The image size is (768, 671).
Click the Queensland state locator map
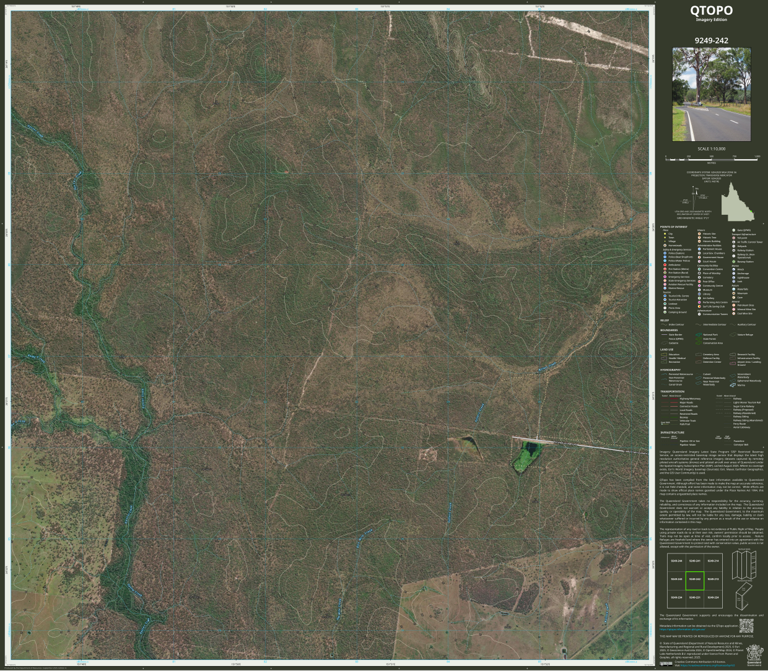[736, 202]
